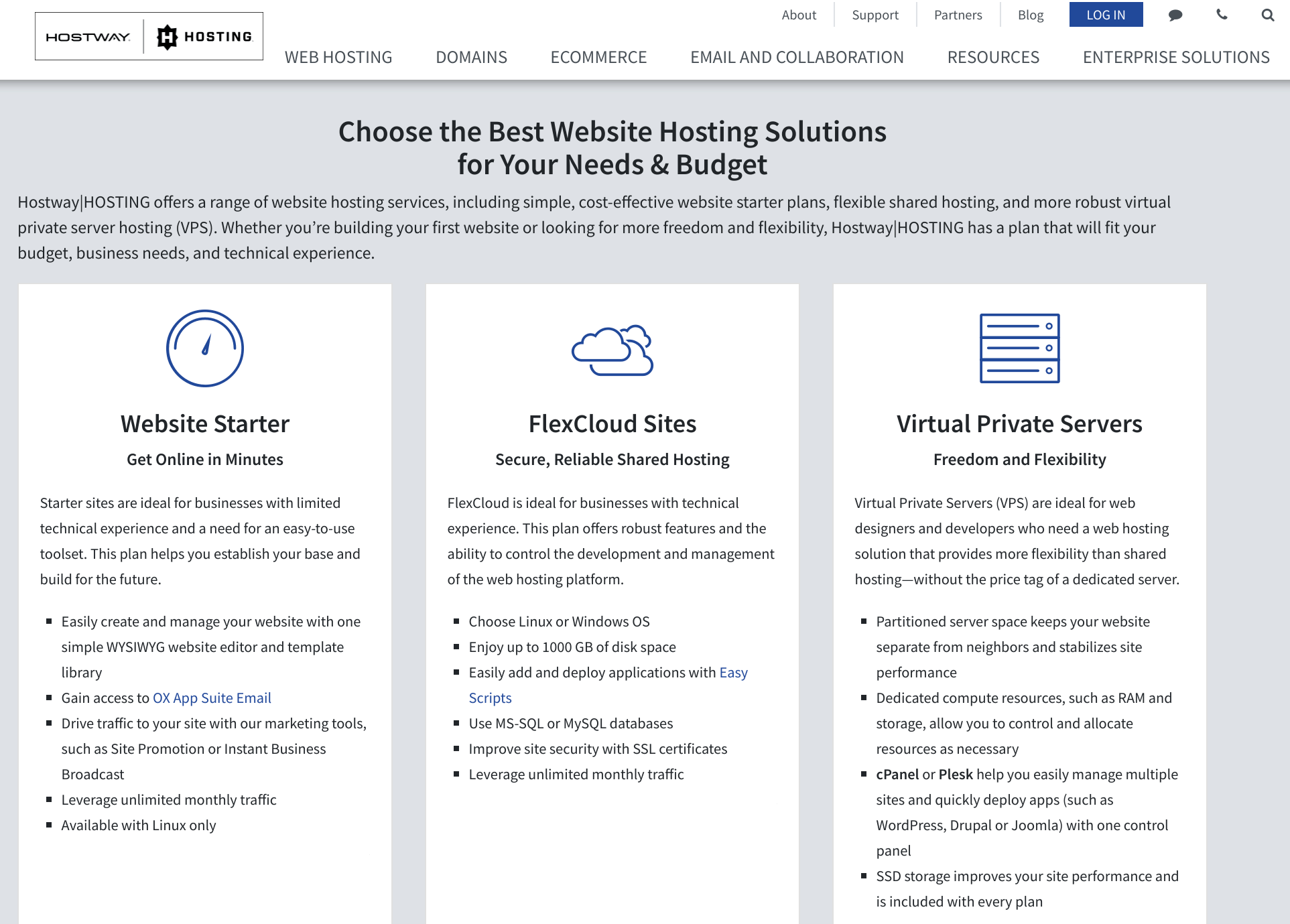Click the FlexCloud Sites cloud icon
This screenshot has width=1290, height=924.
coord(612,349)
